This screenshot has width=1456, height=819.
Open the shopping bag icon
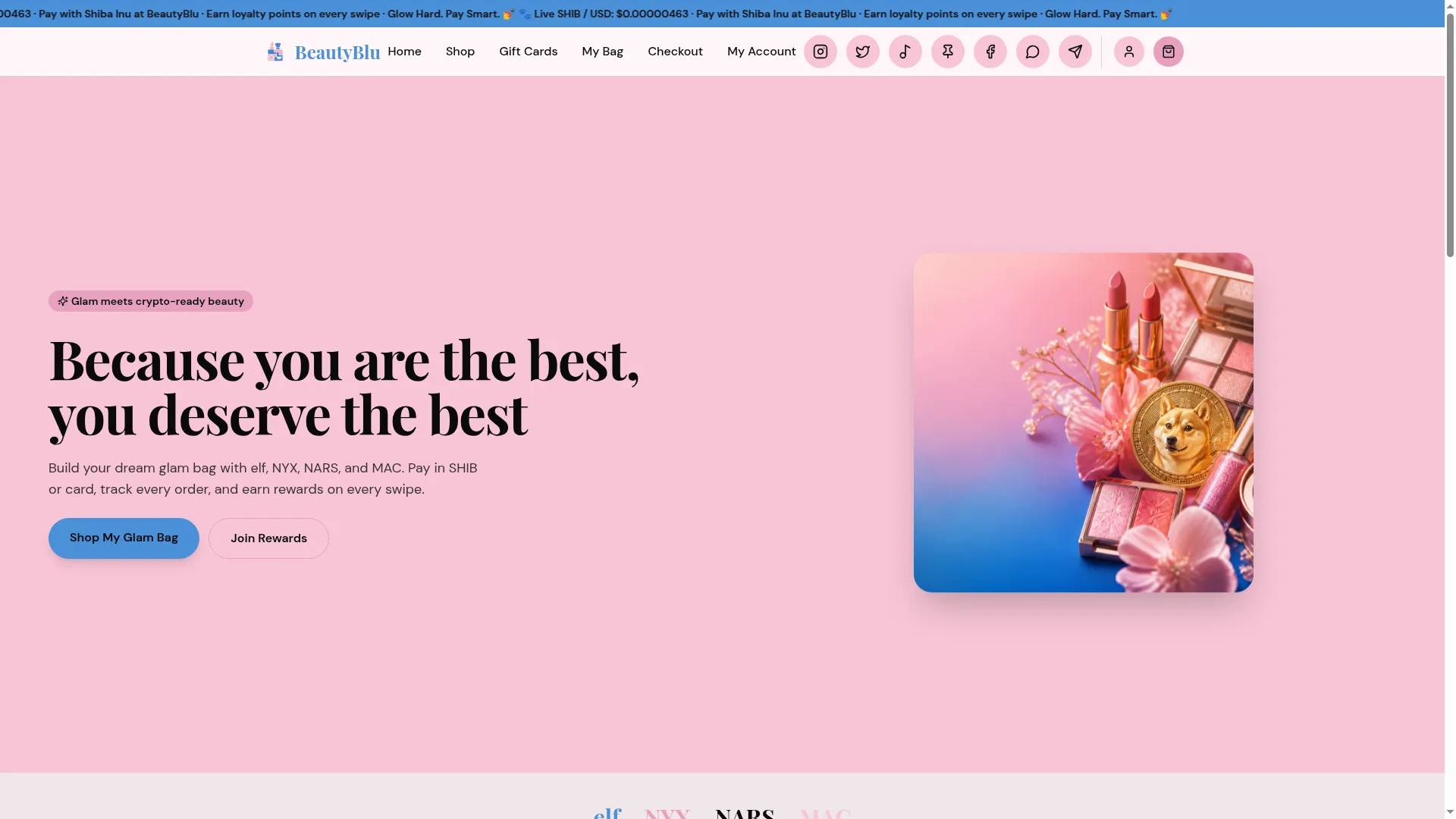pyautogui.click(x=1169, y=52)
